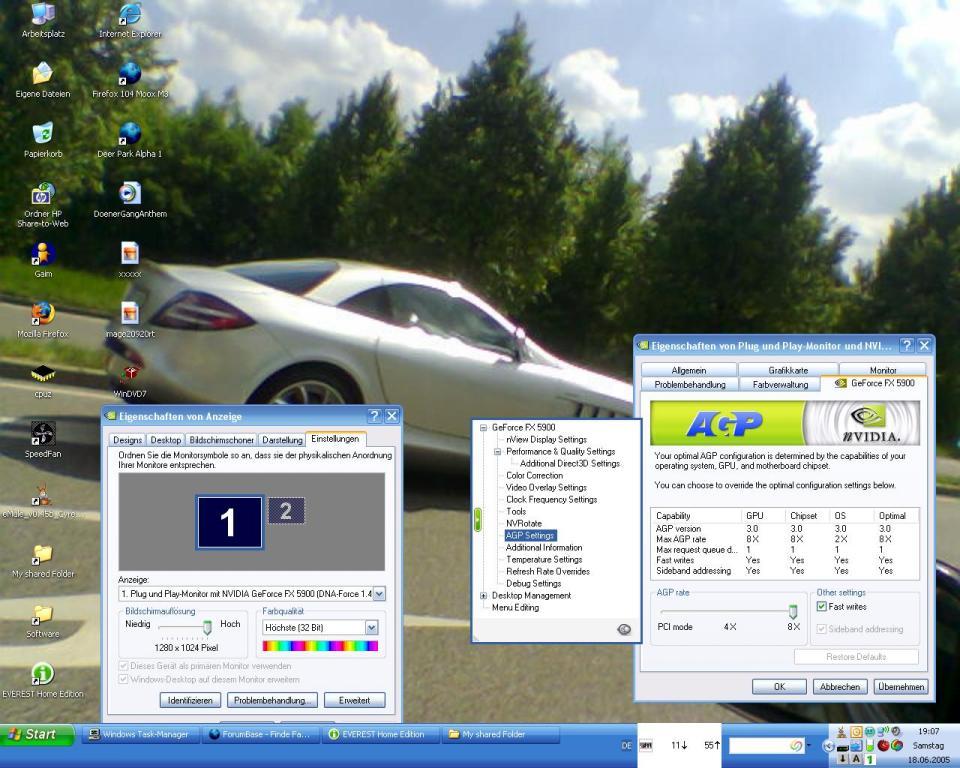Expand the Desktop Management tree node

click(x=483, y=595)
